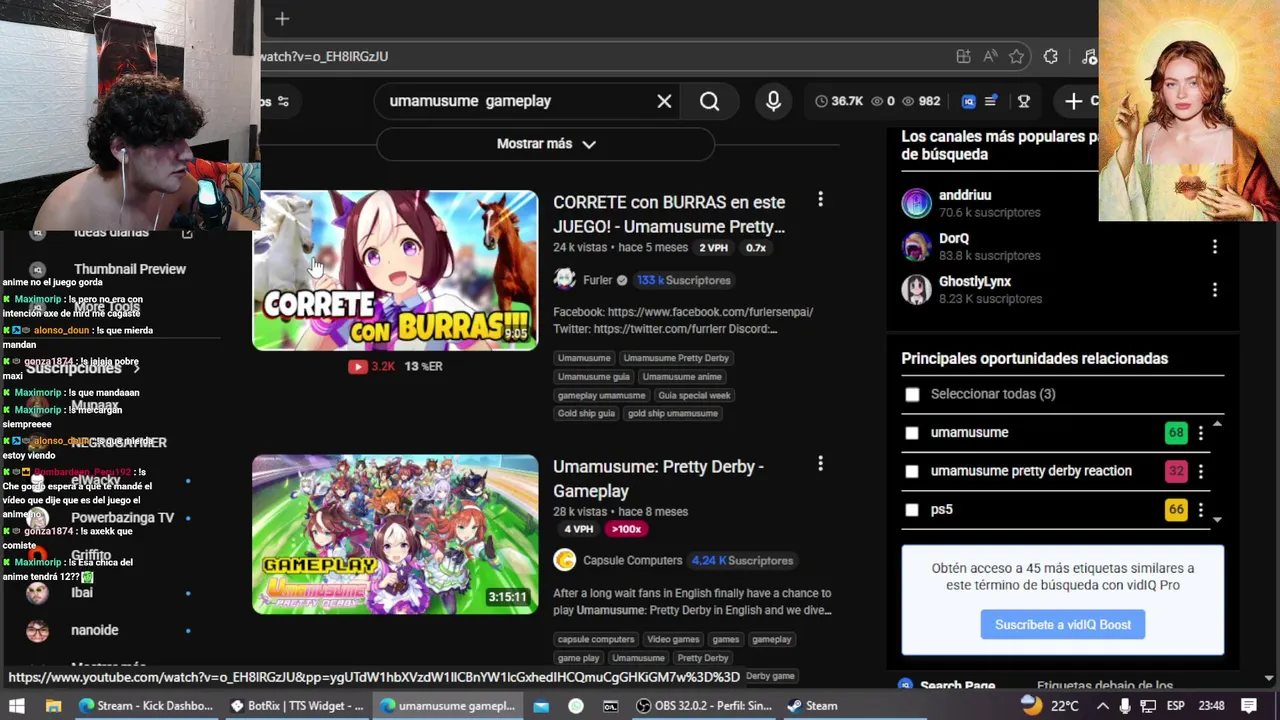Open the search filters icon
This screenshot has height=720, width=1280.
[x=283, y=101]
